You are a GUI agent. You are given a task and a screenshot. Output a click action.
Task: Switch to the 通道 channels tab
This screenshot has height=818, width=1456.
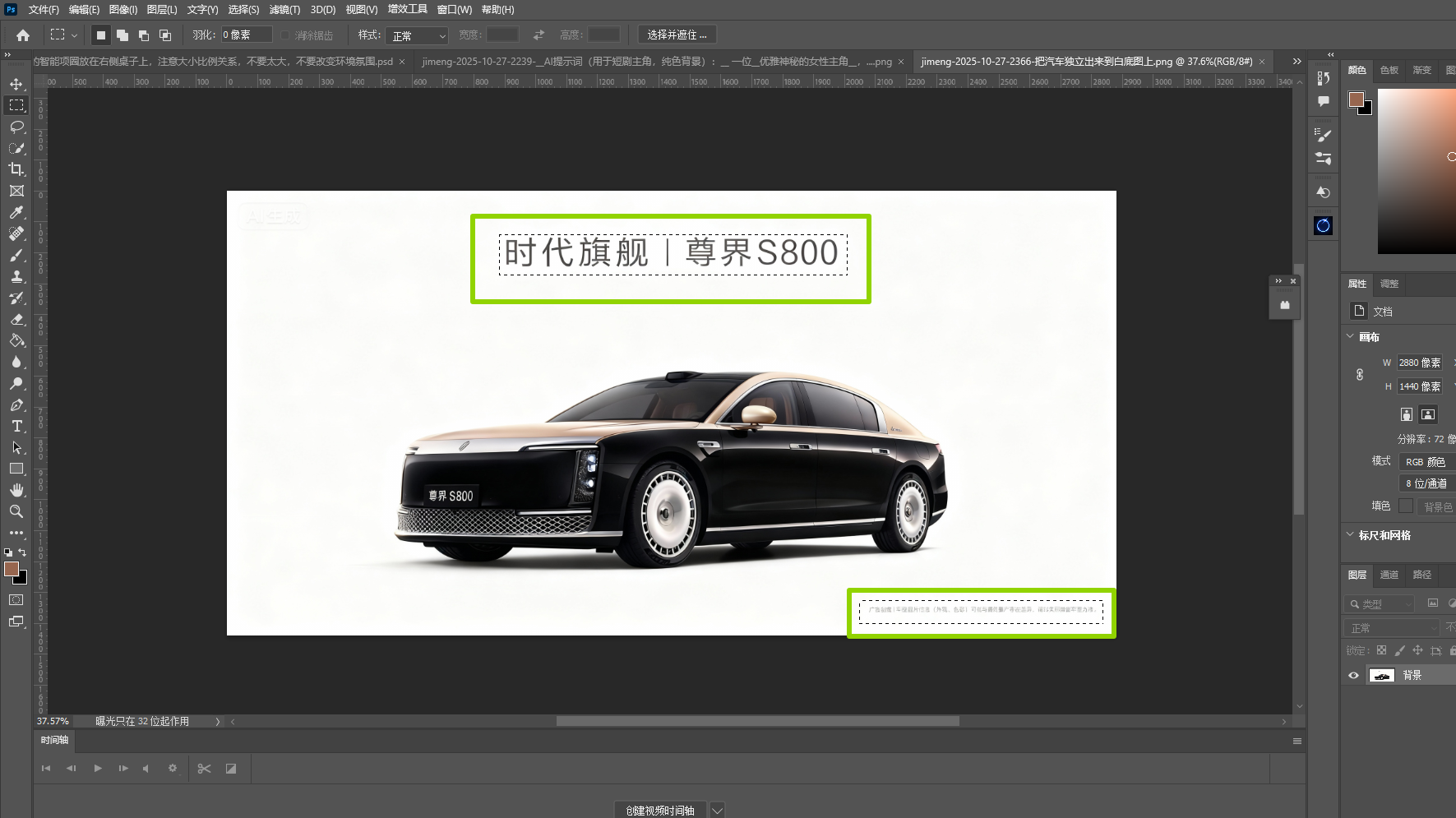click(x=1389, y=575)
